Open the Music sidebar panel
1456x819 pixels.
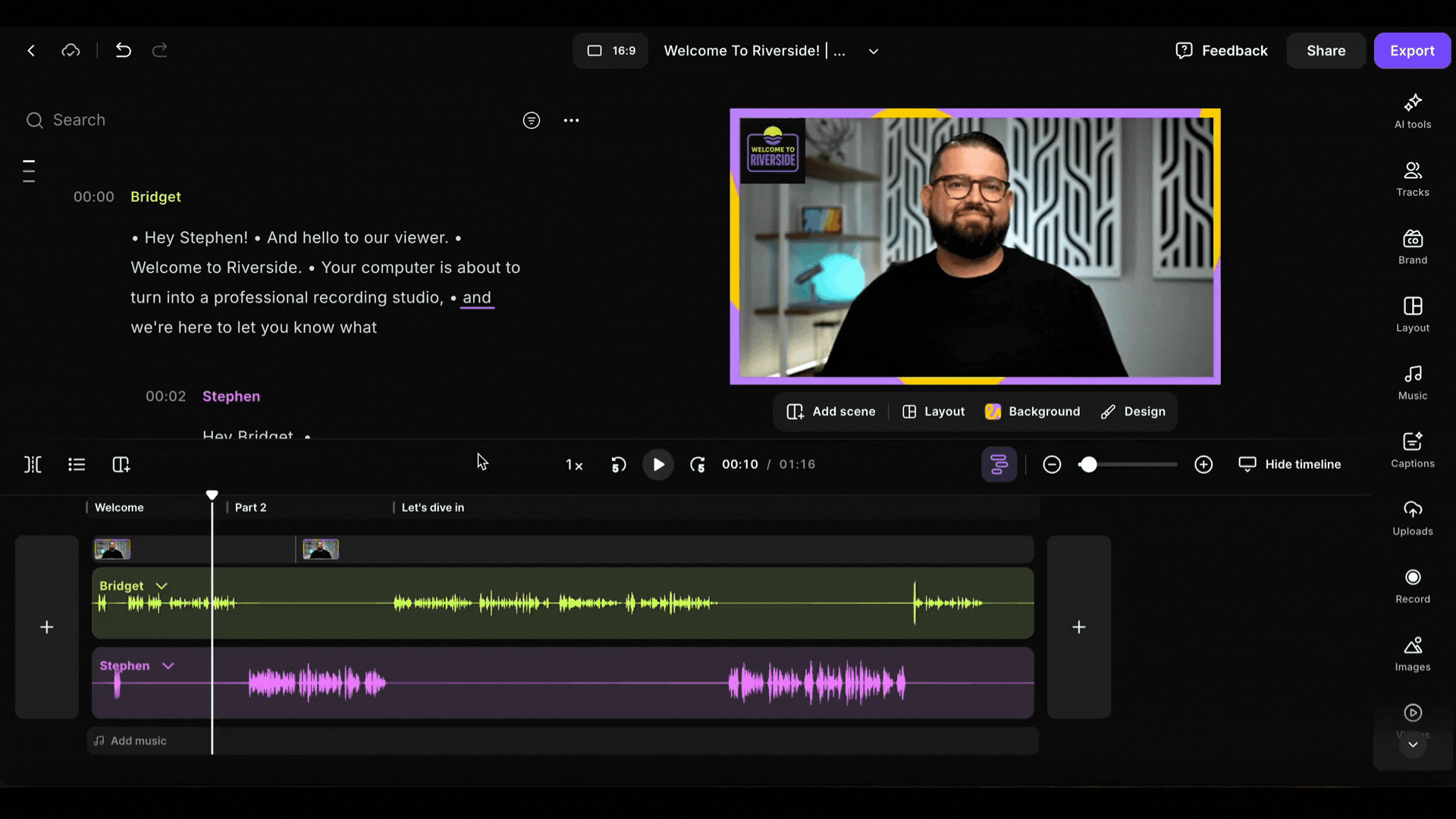1412,382
